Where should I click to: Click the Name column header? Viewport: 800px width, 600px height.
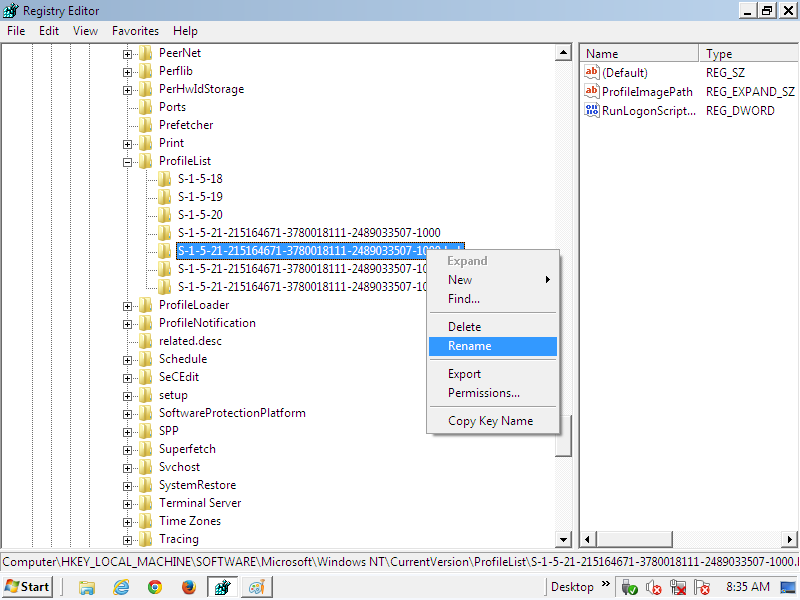(x=602, y=54)
